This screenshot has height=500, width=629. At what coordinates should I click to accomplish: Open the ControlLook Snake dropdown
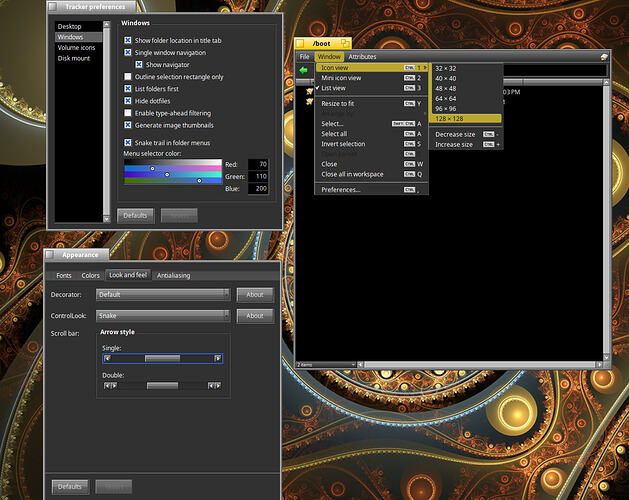[163, 315]
